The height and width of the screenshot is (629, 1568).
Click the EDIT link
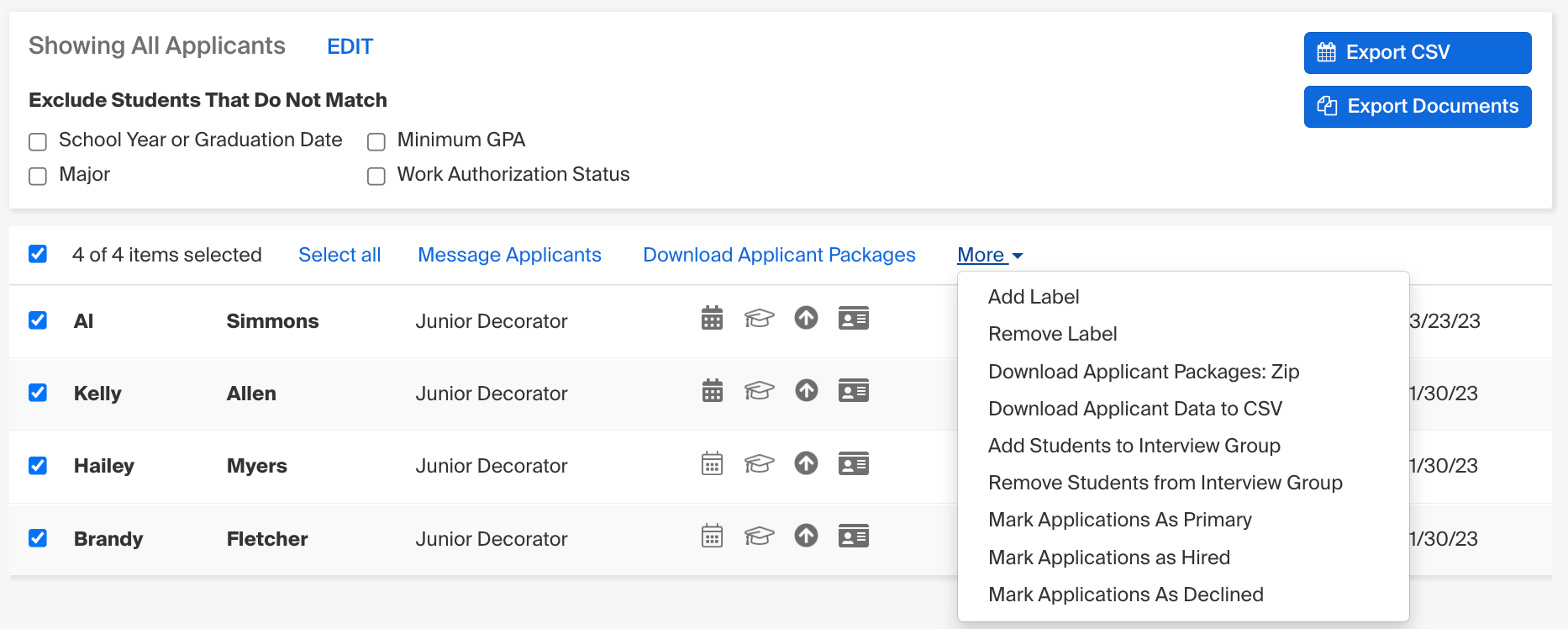350,46
